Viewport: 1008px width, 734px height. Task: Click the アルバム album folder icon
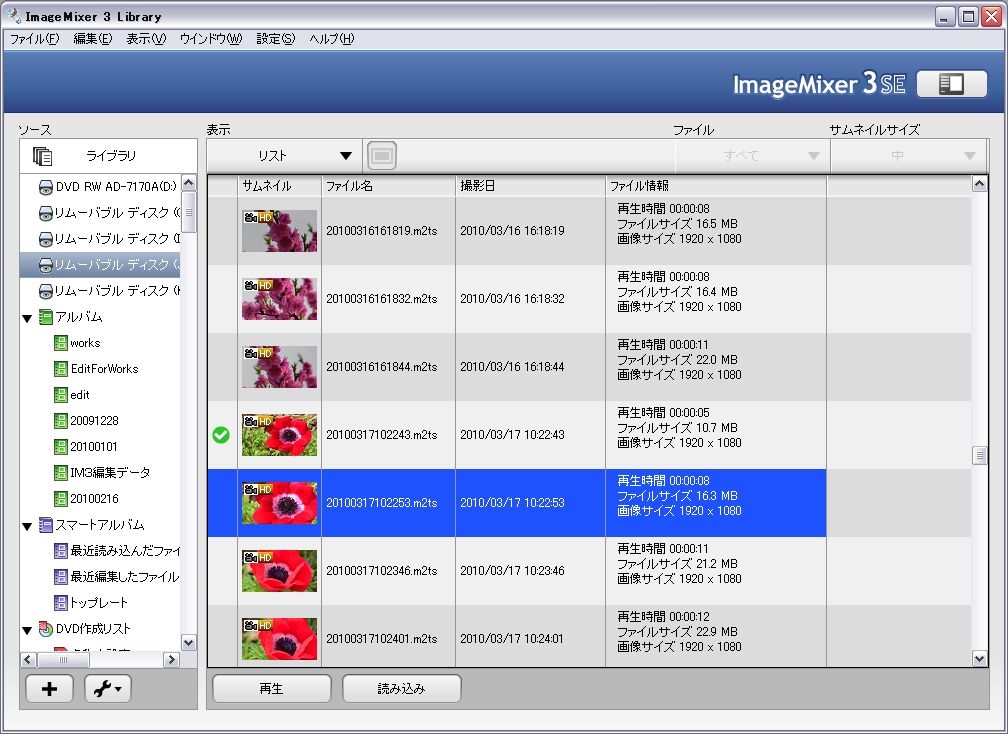[46, 317]
